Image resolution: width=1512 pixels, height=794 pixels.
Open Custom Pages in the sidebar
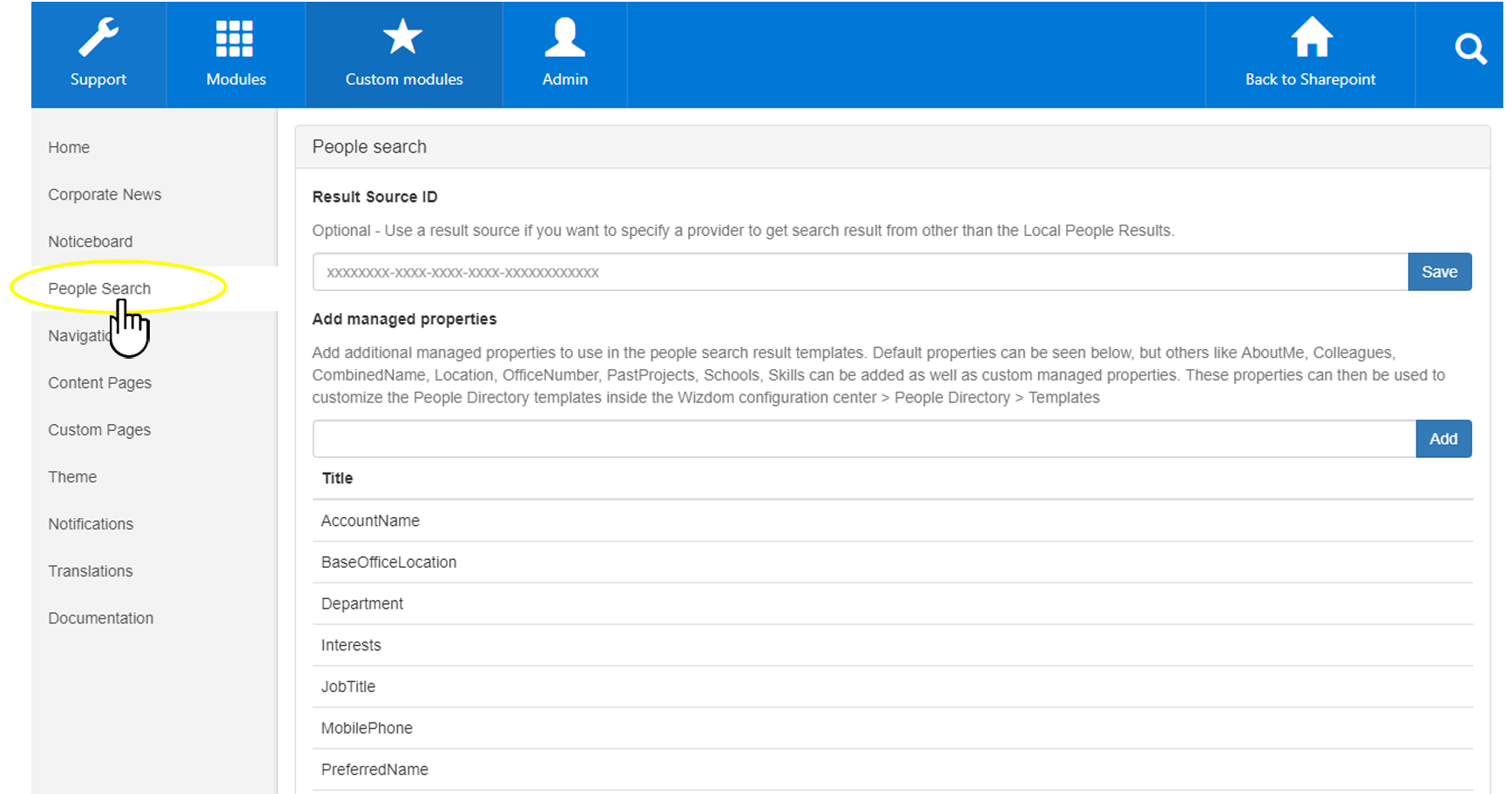tap(99, 430)
